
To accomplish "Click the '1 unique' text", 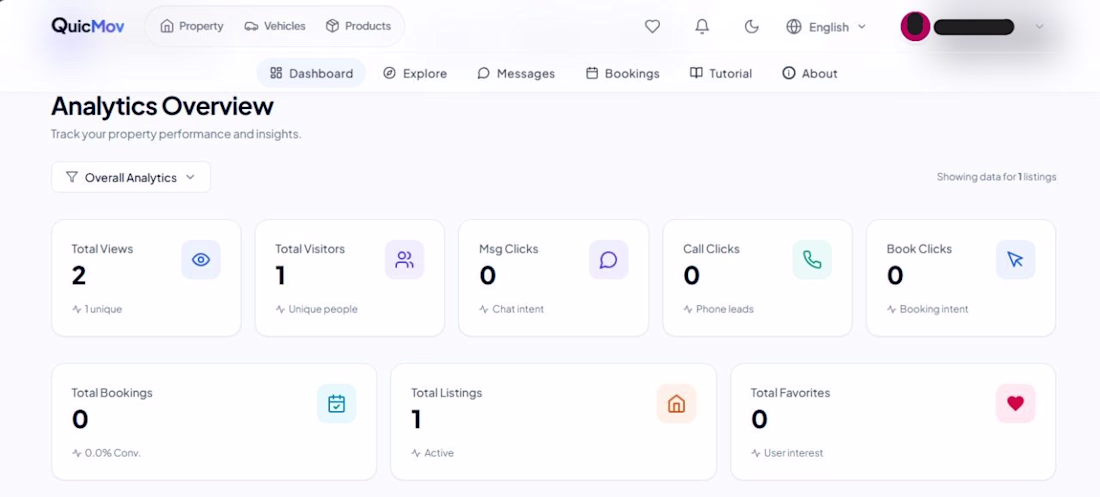I will [103, 309].
